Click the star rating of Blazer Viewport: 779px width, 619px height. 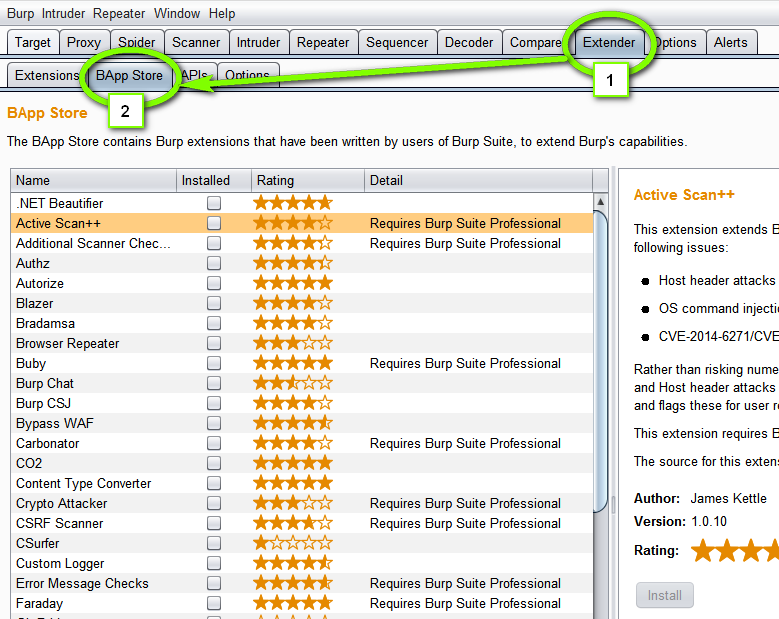pos(293,303)
